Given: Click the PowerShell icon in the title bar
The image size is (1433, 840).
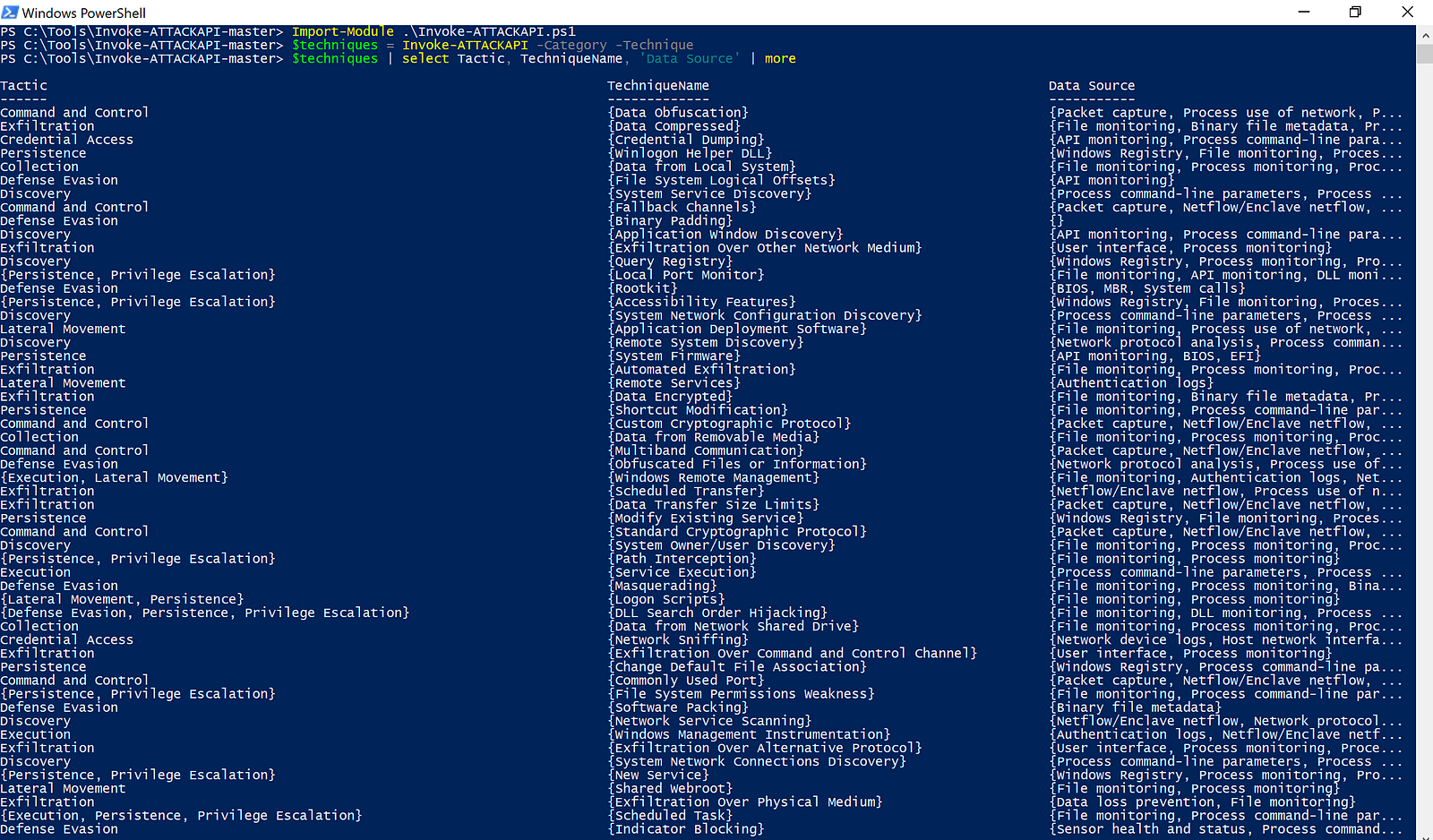Looking at the screenshot, I should click(10, 12).
